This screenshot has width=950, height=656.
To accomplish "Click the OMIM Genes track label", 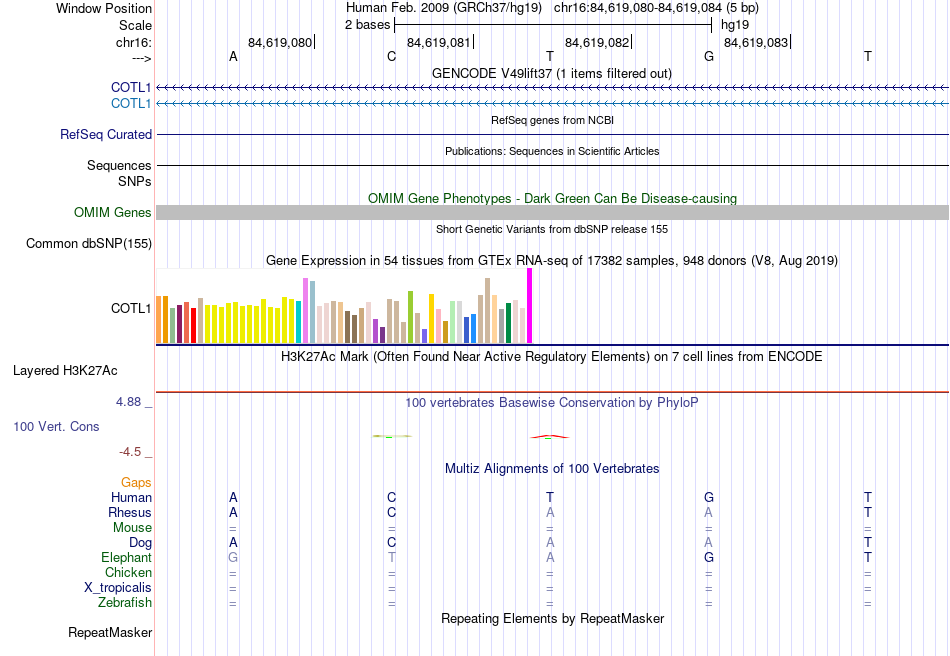I will point(112,213).
